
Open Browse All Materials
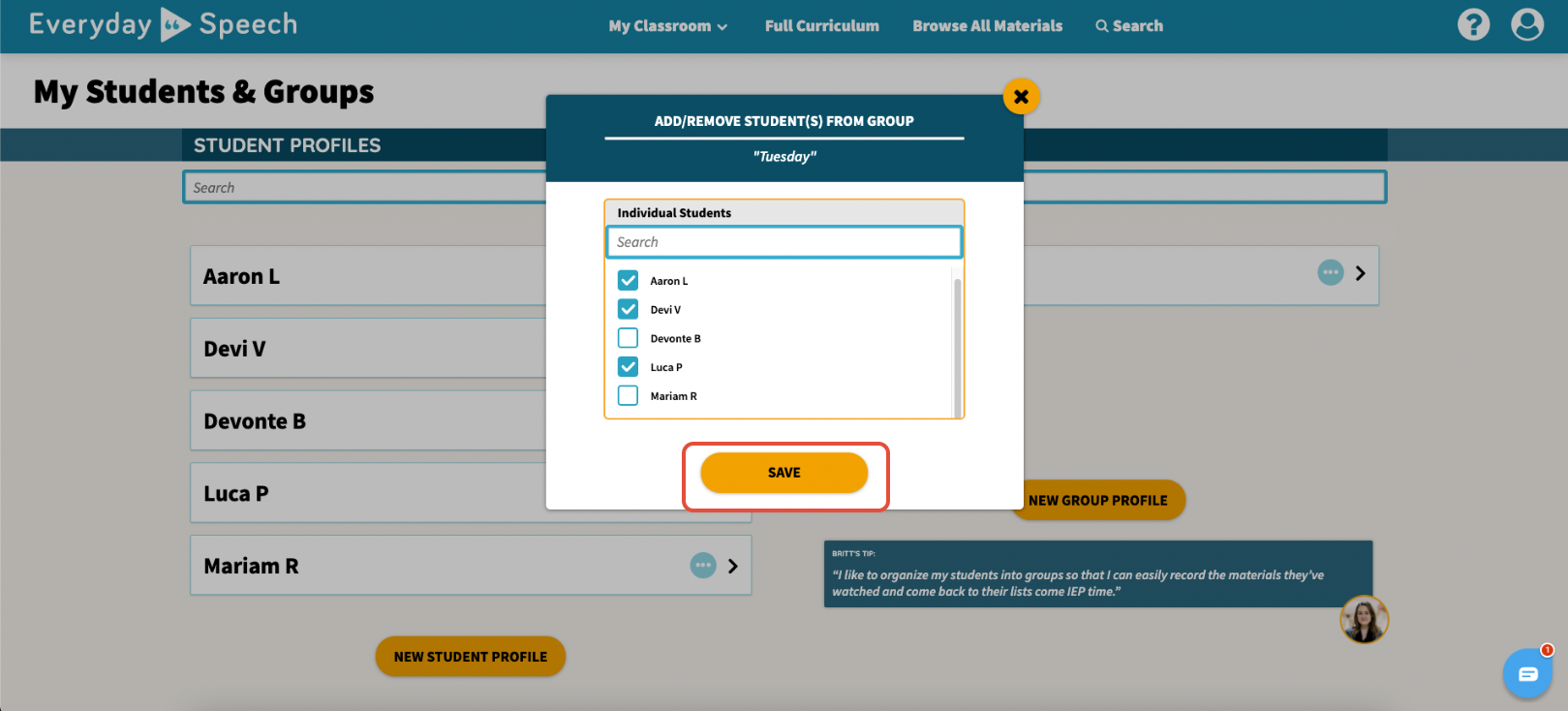pos(988,26)
